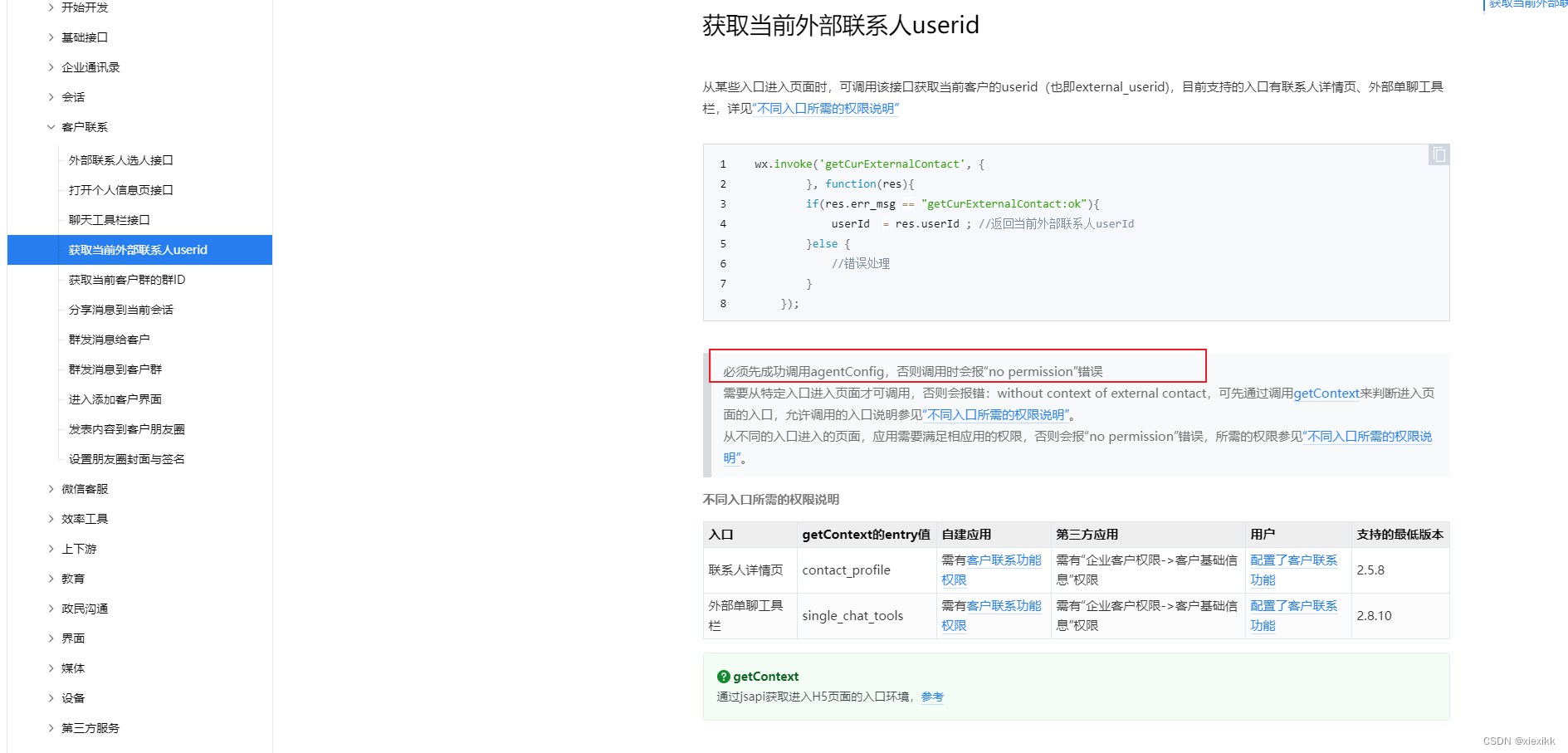
Task: Open 设置朋友圈封面与签名 page
Action: point(126,459)
